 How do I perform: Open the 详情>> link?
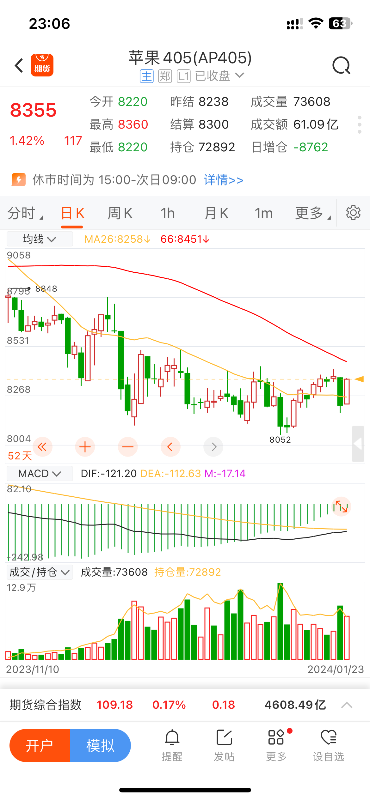pyautogui.click(x=224, y=180)
